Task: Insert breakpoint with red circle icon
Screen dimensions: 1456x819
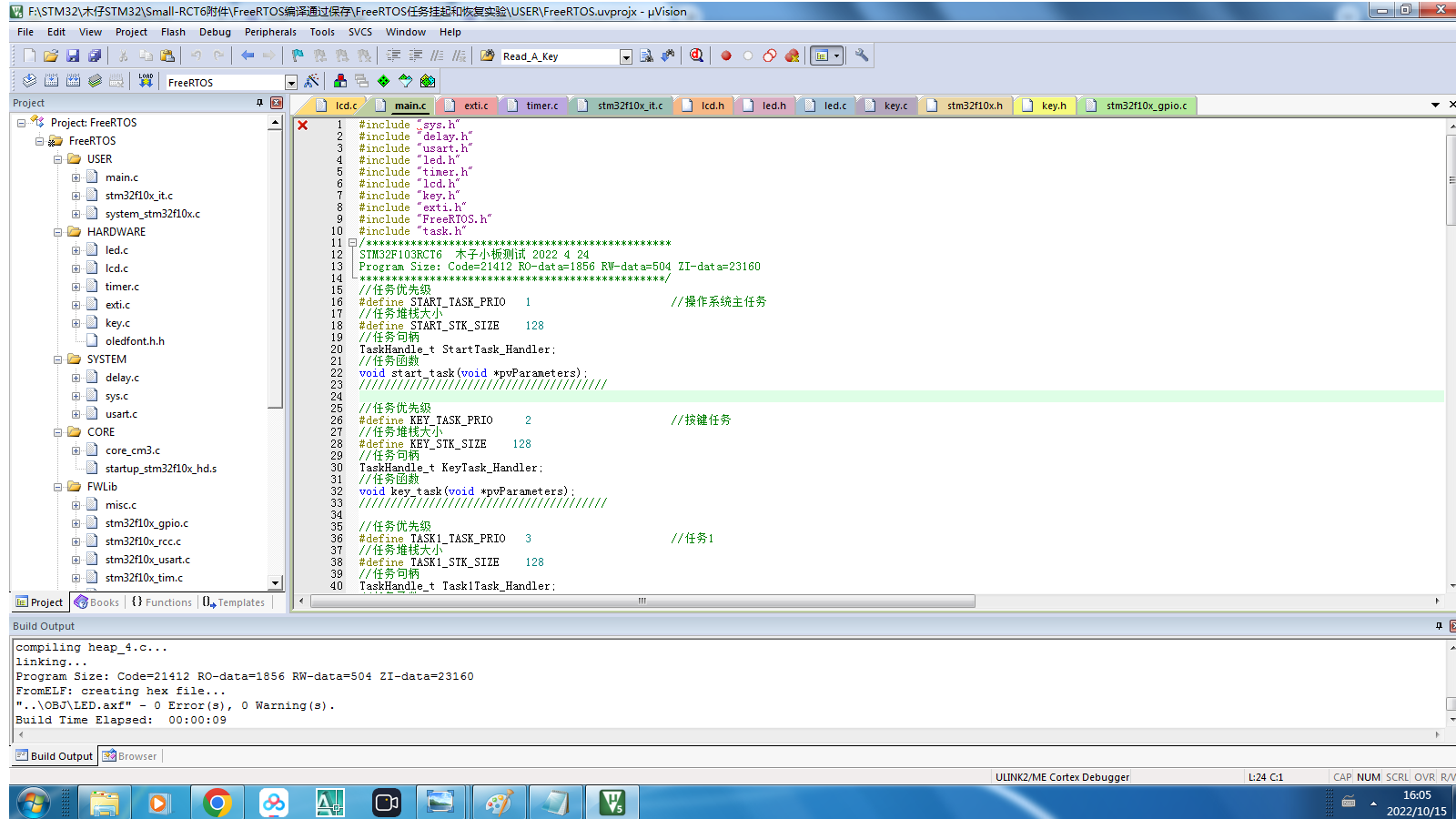Action: click(726, 56)
